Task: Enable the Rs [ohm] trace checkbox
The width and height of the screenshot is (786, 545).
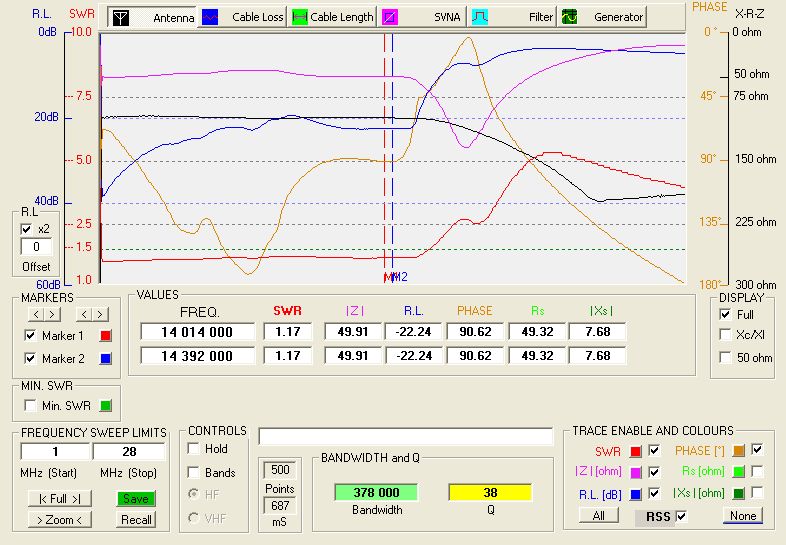Action: tap(758, 471)
